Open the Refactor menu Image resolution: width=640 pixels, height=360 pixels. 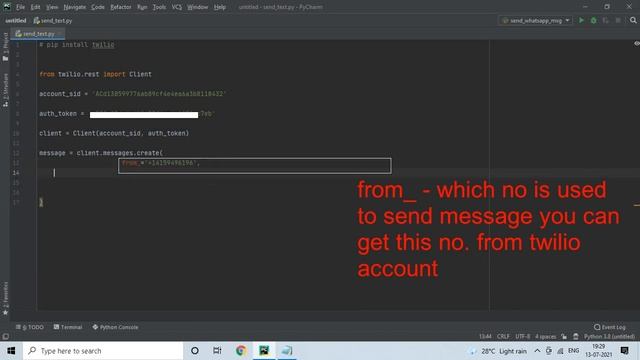121,7
